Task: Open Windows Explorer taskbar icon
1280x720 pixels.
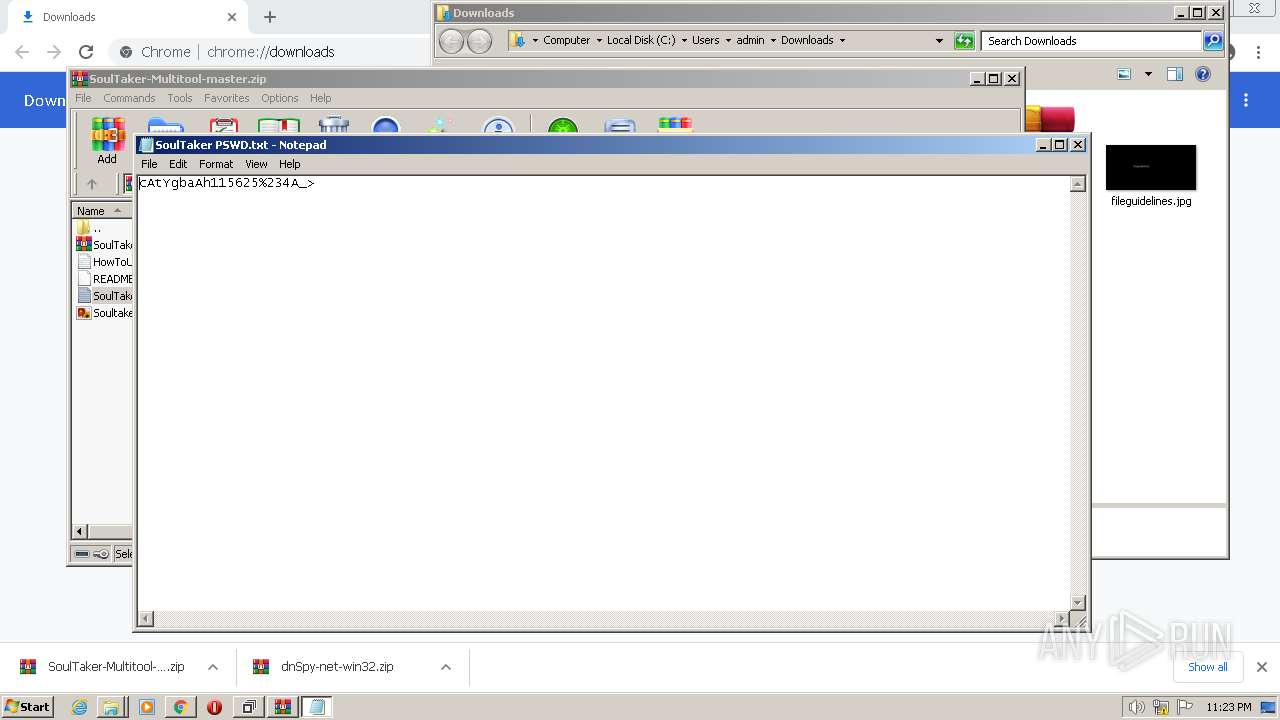Action: [110, 707]
